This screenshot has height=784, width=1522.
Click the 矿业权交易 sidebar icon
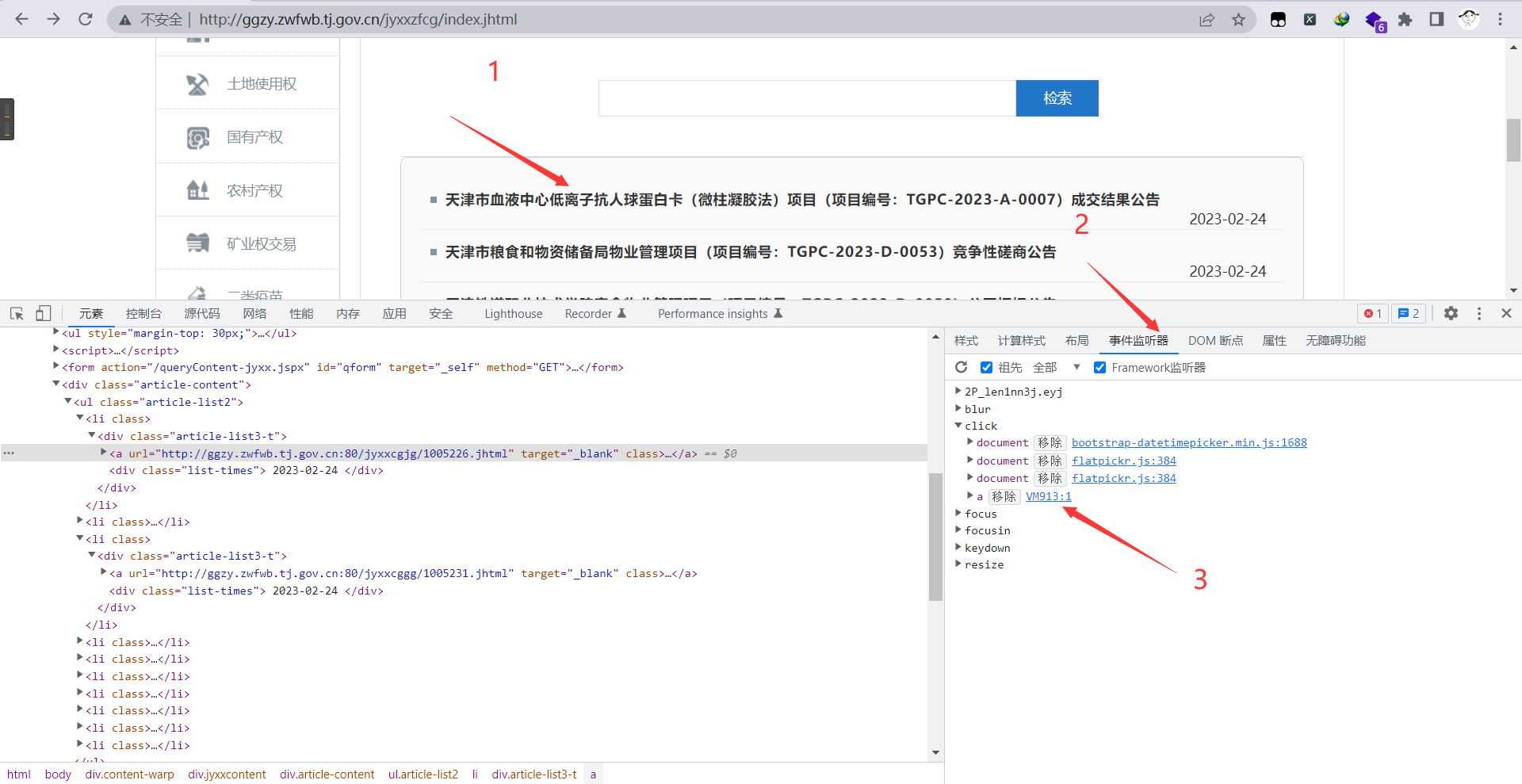[197, 243]
